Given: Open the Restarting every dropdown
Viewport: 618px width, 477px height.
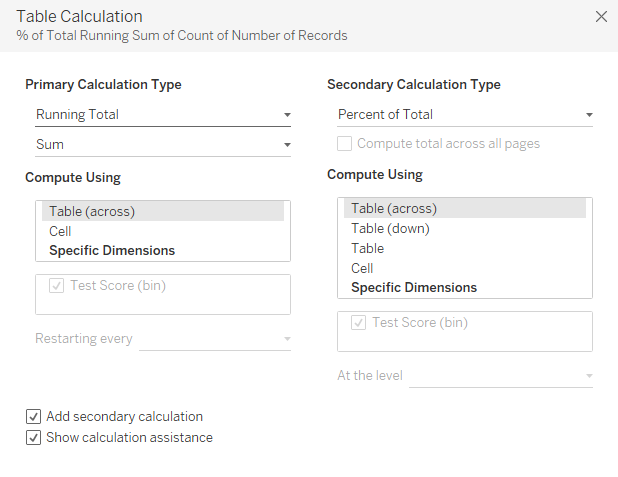Looking at the screenshot, I should coord(215,339).
